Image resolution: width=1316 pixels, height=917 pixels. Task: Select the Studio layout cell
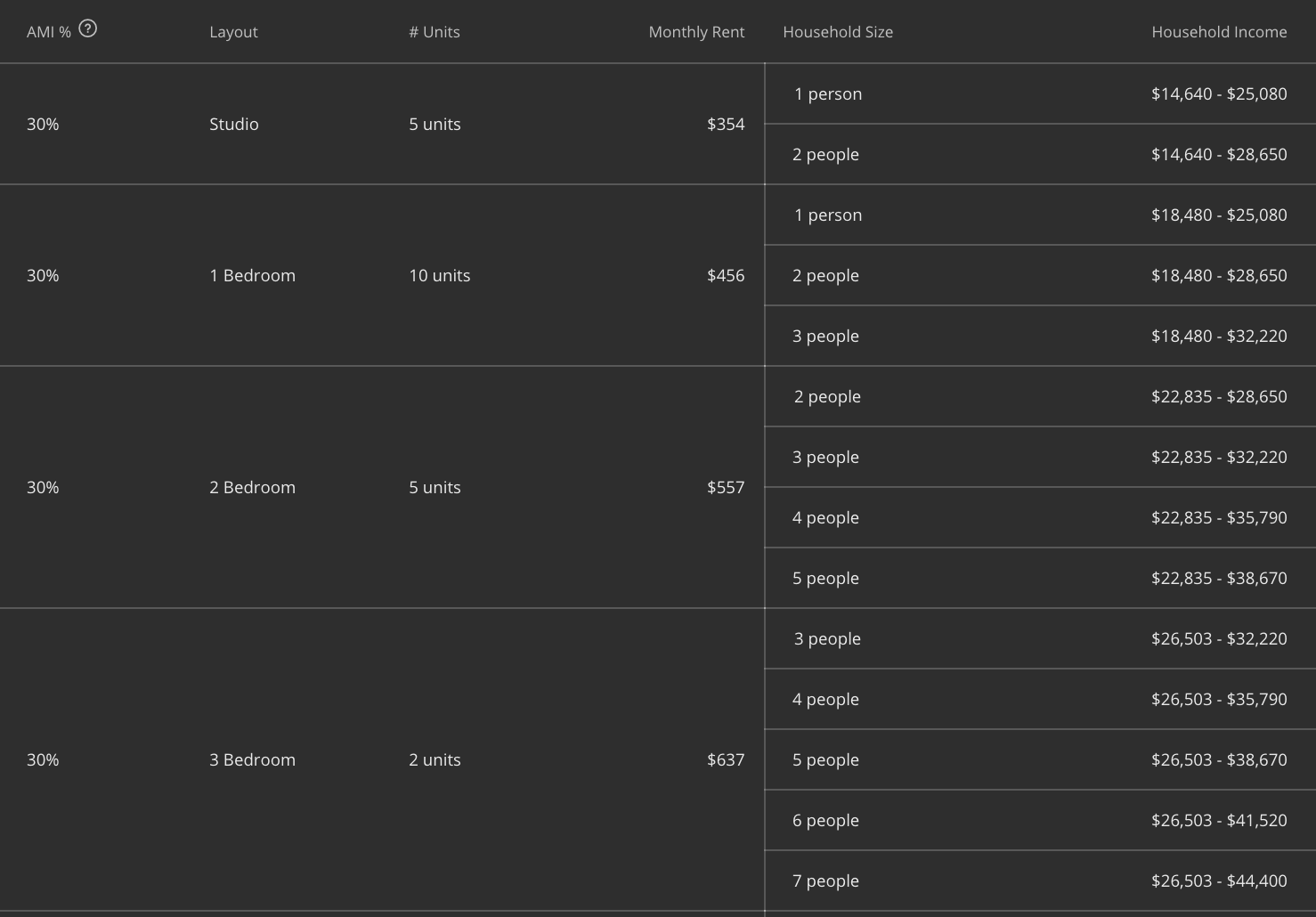pyautogui.click(x=234, y=125)
